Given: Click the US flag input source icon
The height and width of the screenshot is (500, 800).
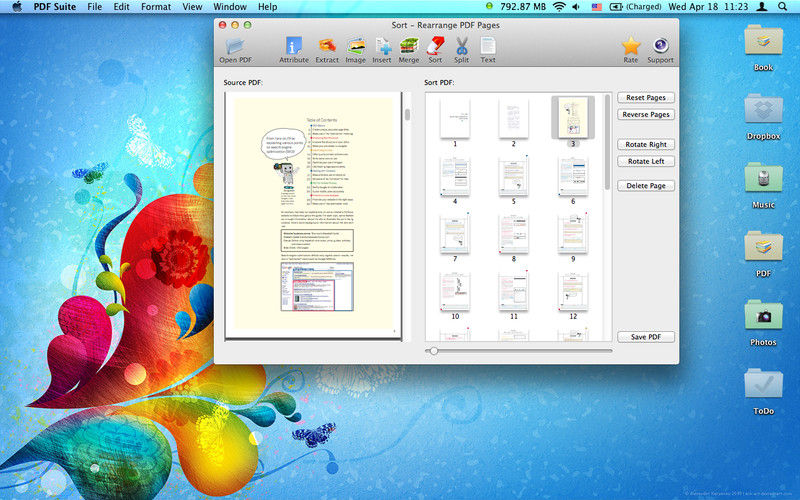Looking at the screenshot, I should 596,7.
